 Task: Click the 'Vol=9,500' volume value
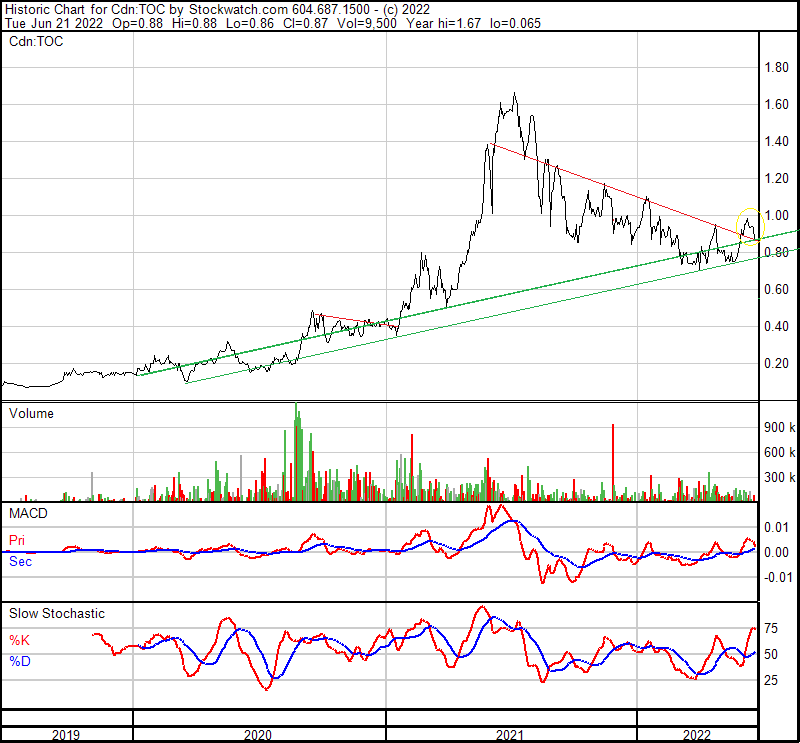tap(368, 23)
